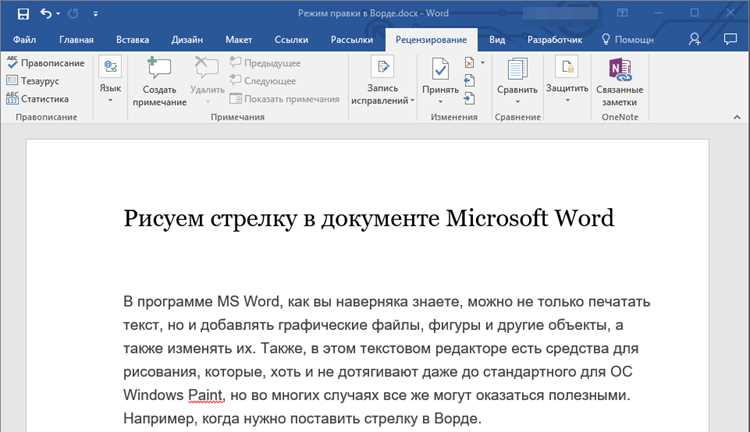The width and height of the screenshot is (750, 432).
Task: Open Quick Access Toolbar customize arrow
Action: click(96, 14)
